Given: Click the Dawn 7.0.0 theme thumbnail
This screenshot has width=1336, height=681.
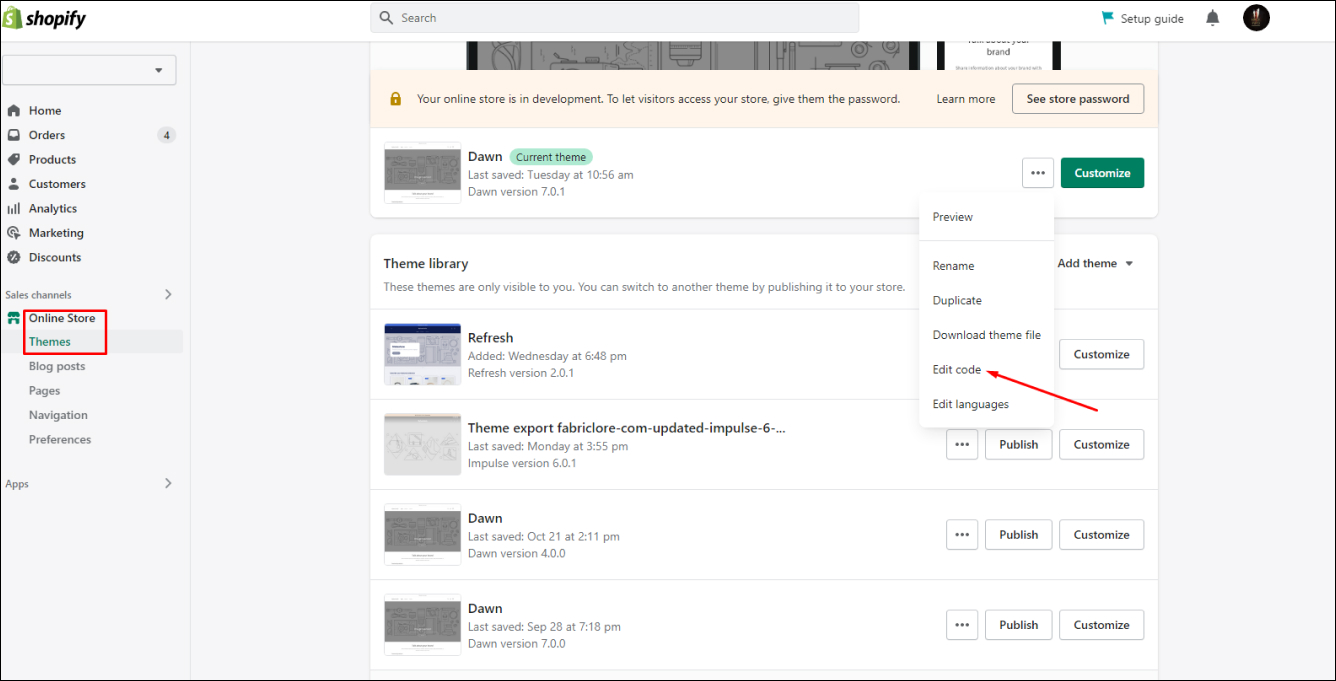Looking at the screenshot, I should pyautogui.click(x=422, y=625).
